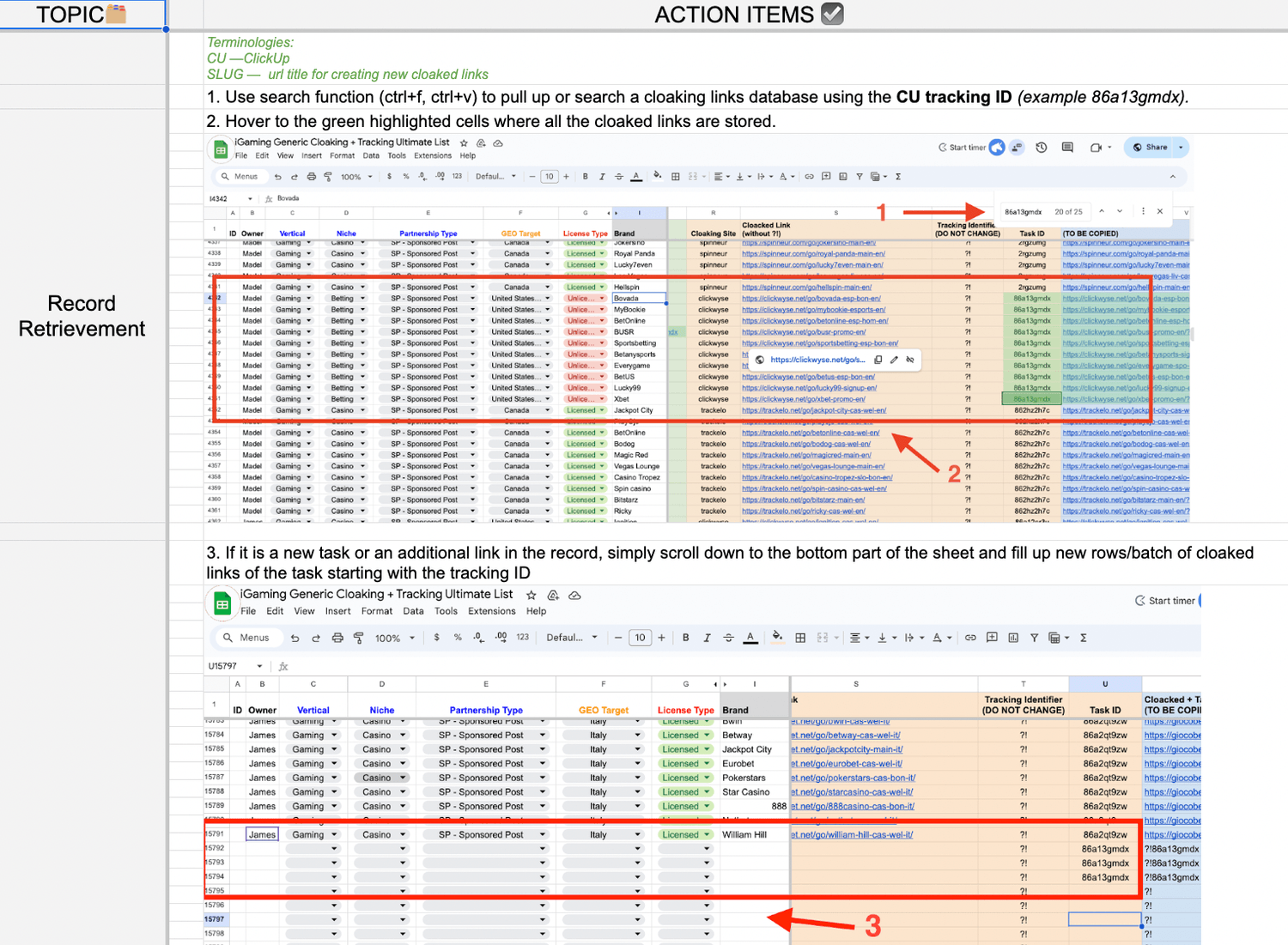Open the Casino dropdown chip in row 15791
The width and height of the screenshot is (1288, 945).
[381, 834]
